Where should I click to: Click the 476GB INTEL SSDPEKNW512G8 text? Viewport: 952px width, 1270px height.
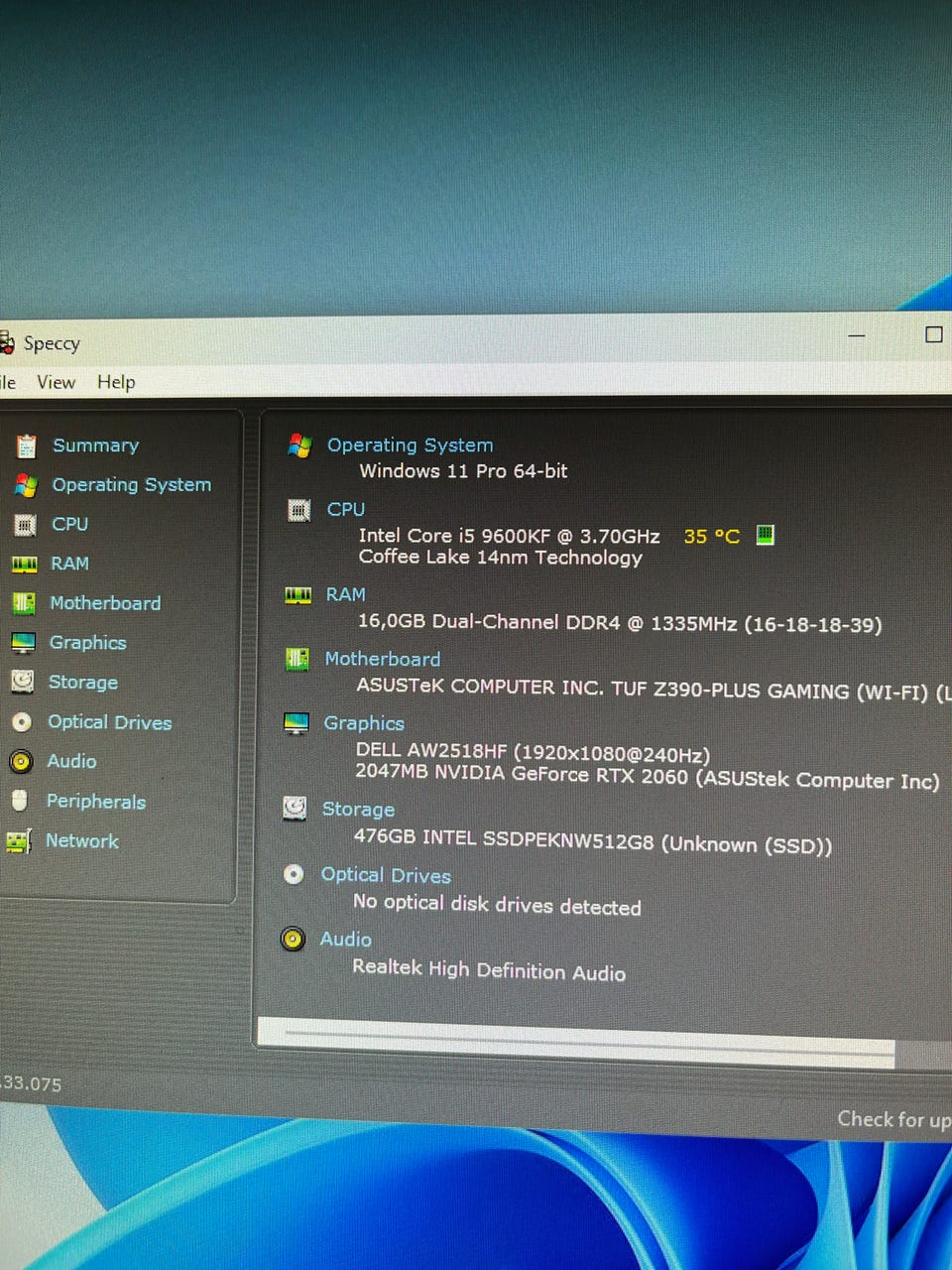click(593, 841)
